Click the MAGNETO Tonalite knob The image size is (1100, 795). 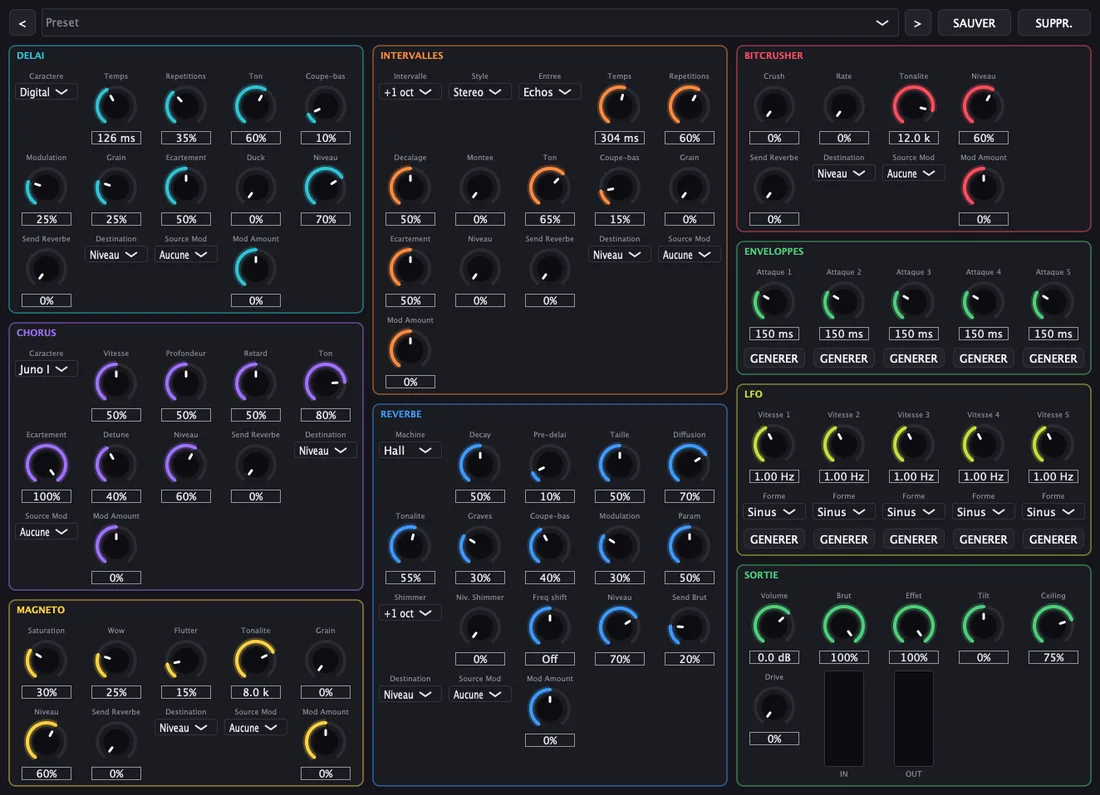click(x=255, y=660)
